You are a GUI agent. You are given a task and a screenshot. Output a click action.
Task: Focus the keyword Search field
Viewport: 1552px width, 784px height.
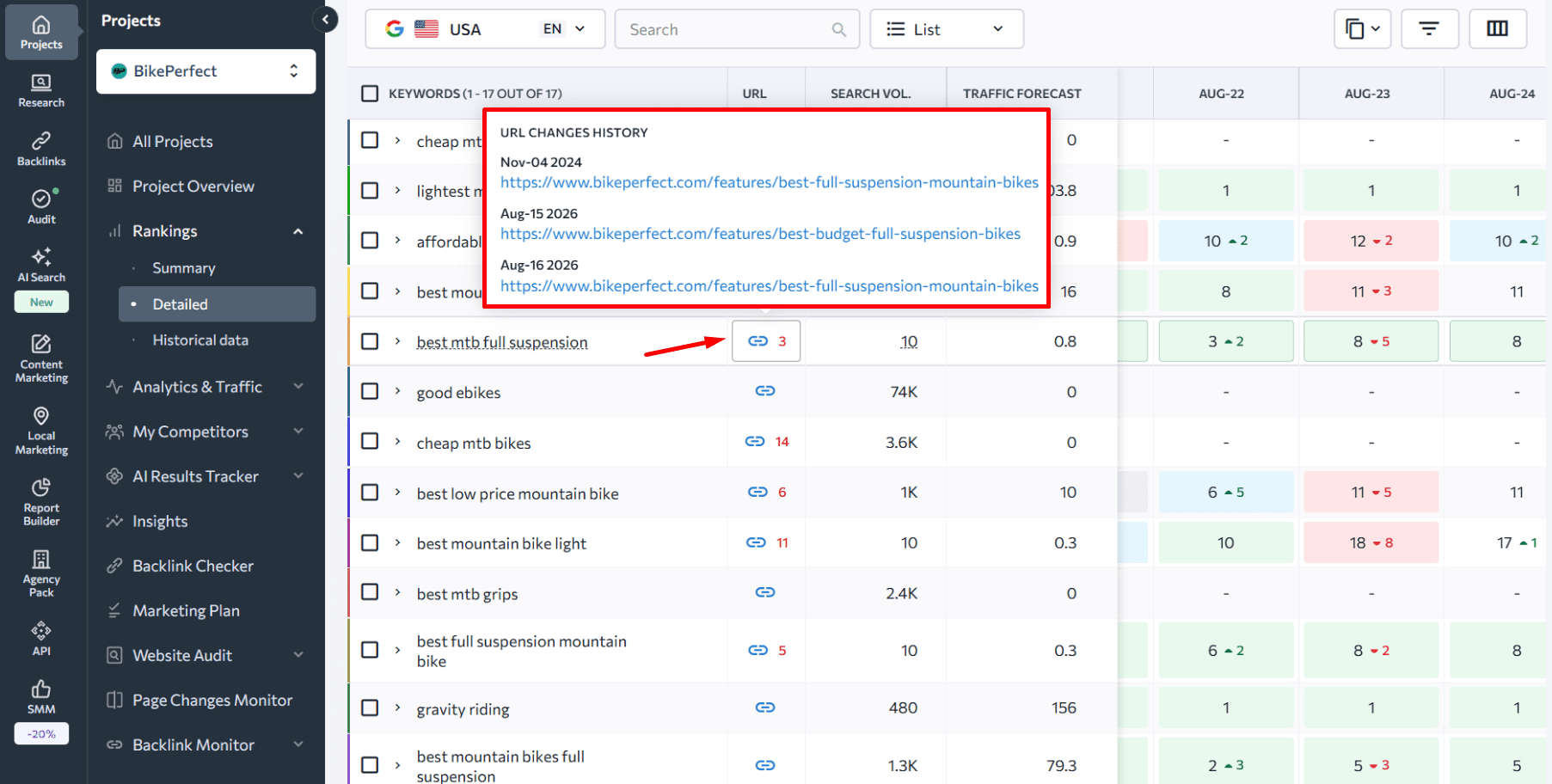pos(737,29)
